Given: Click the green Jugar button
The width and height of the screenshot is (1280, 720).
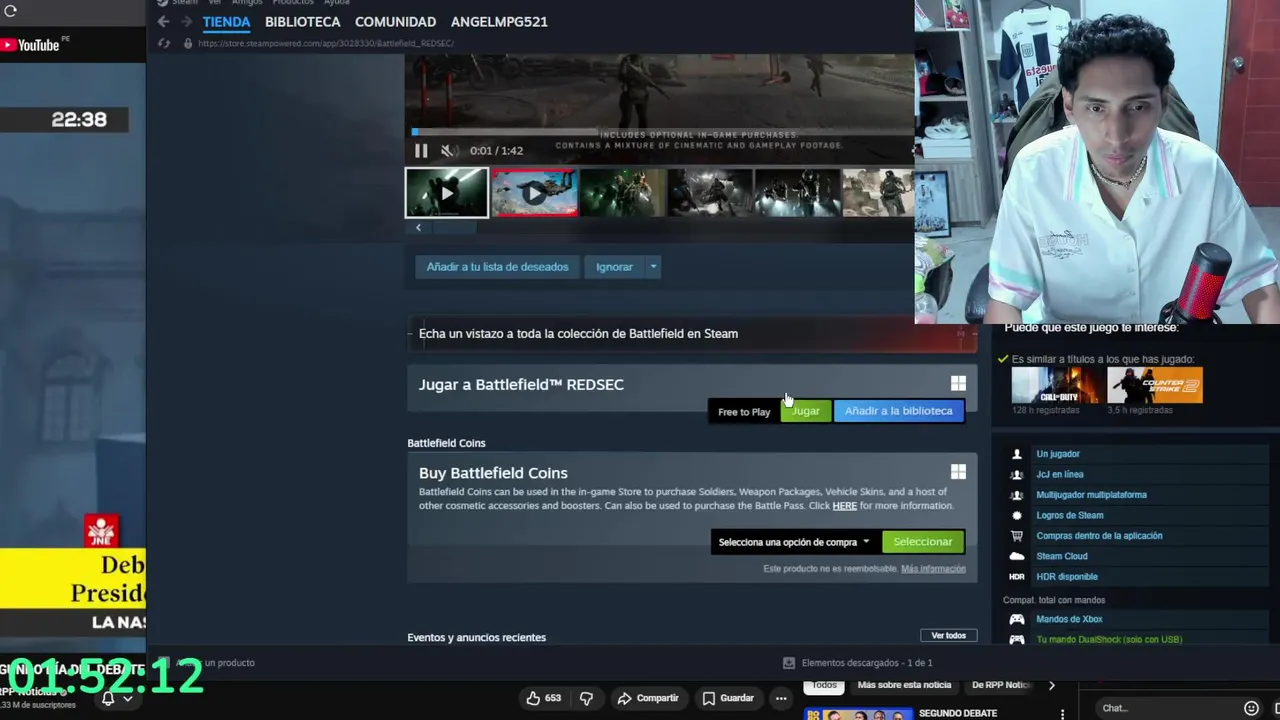Looking at the screenshot, I should pyautogui.click(x=805, y=411).
